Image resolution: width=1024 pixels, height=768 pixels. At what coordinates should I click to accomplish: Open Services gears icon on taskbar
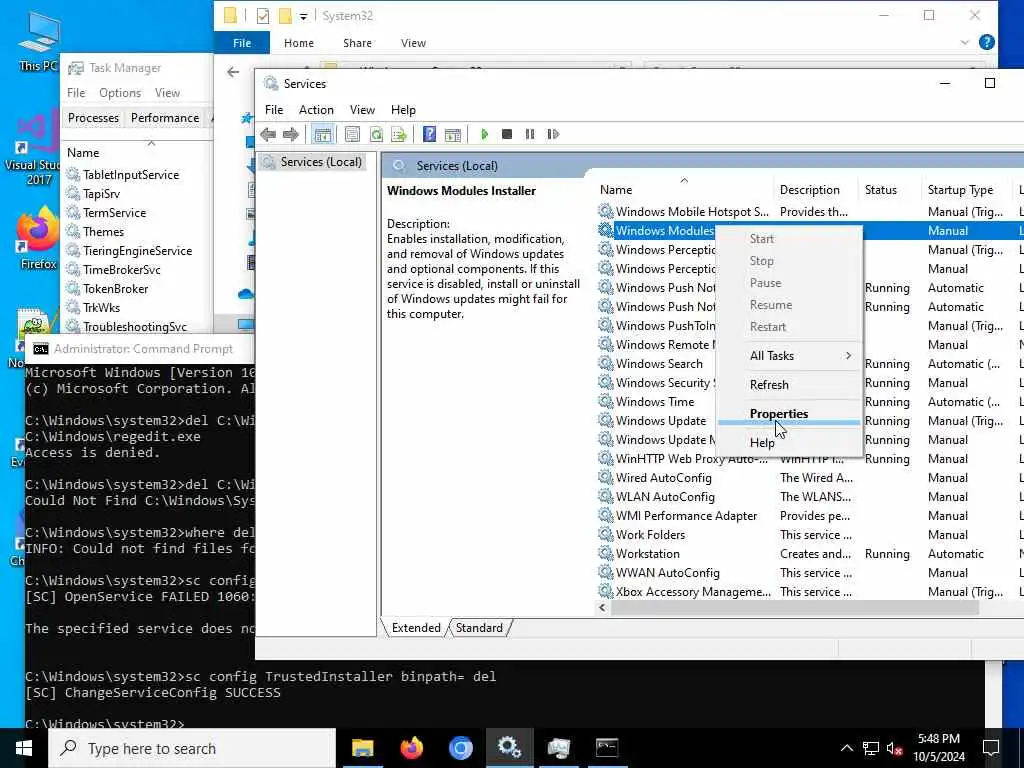click(x=509, y=748)
